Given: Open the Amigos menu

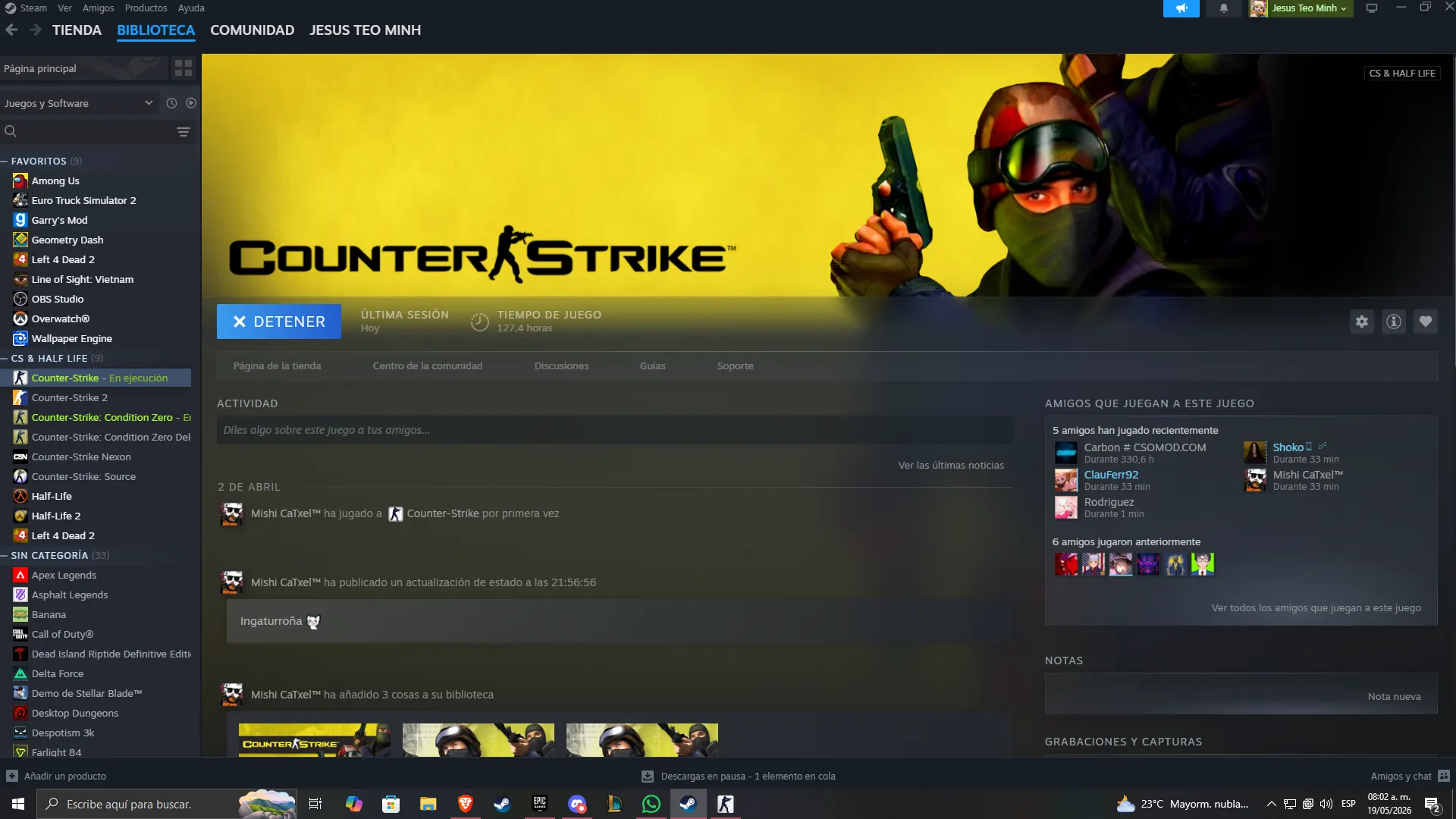Looking at the screenshot, I should click(x=99, y=8).
